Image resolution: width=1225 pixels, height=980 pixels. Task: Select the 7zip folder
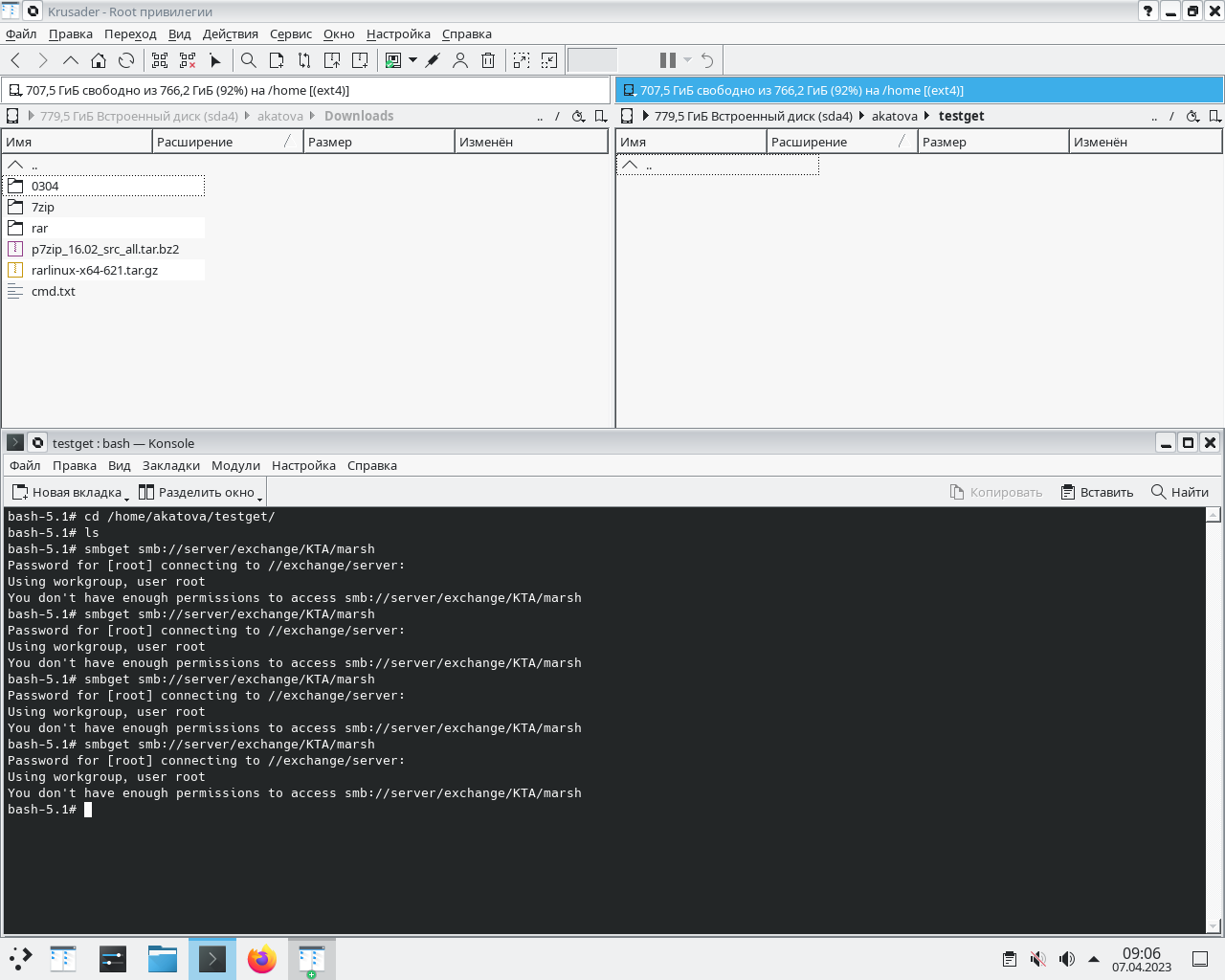click(x=103, y=207)
